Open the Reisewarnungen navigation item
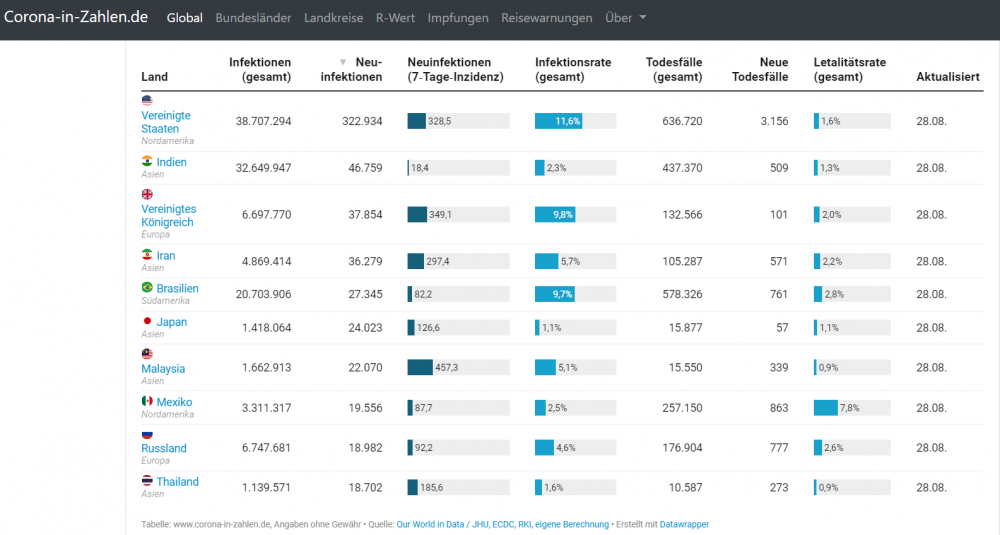The height and width of the screenshot is (535, 1000). [x=546, y=18]
